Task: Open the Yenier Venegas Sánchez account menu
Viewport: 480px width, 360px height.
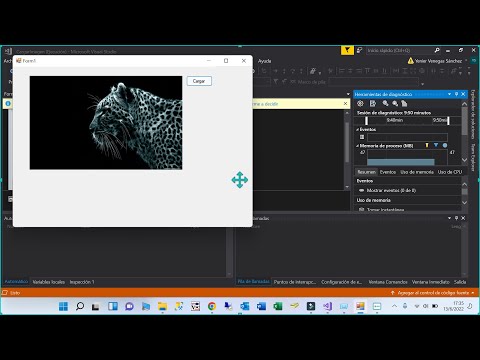Action: (438, 61)
